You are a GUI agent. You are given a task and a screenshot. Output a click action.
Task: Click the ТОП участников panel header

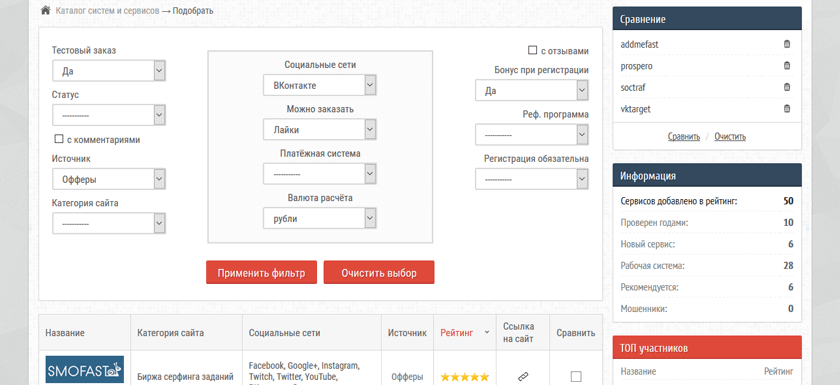coord(707,348)
